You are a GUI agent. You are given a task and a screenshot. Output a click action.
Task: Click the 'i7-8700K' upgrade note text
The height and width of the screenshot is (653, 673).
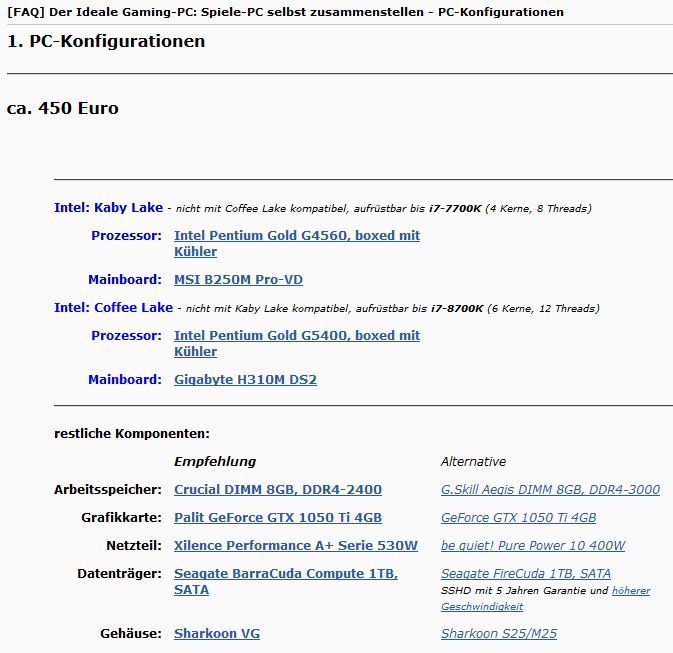(x=457, y=309)
